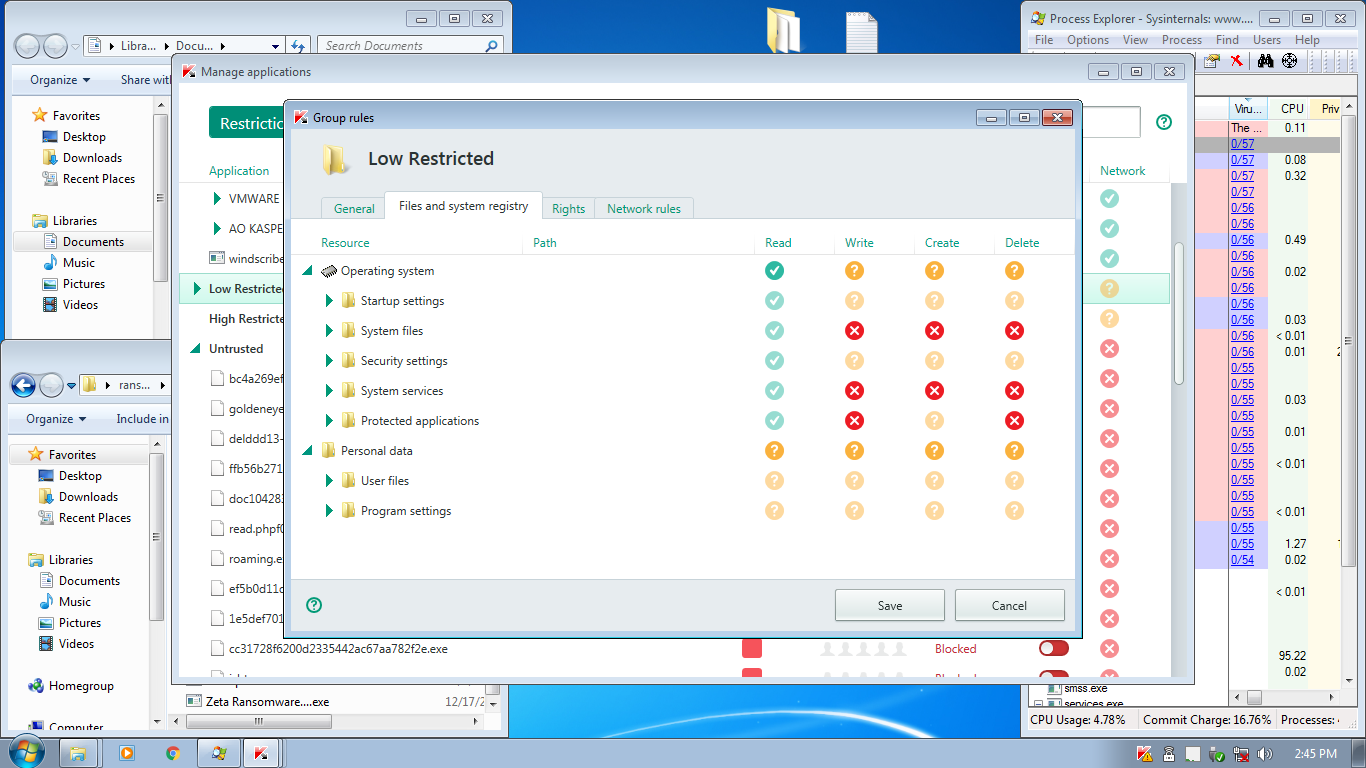Toggle the switch for cc31728f6200d2335442ac67aa782f2e.exe
Screen dimensions: 1366x768
1054,648
